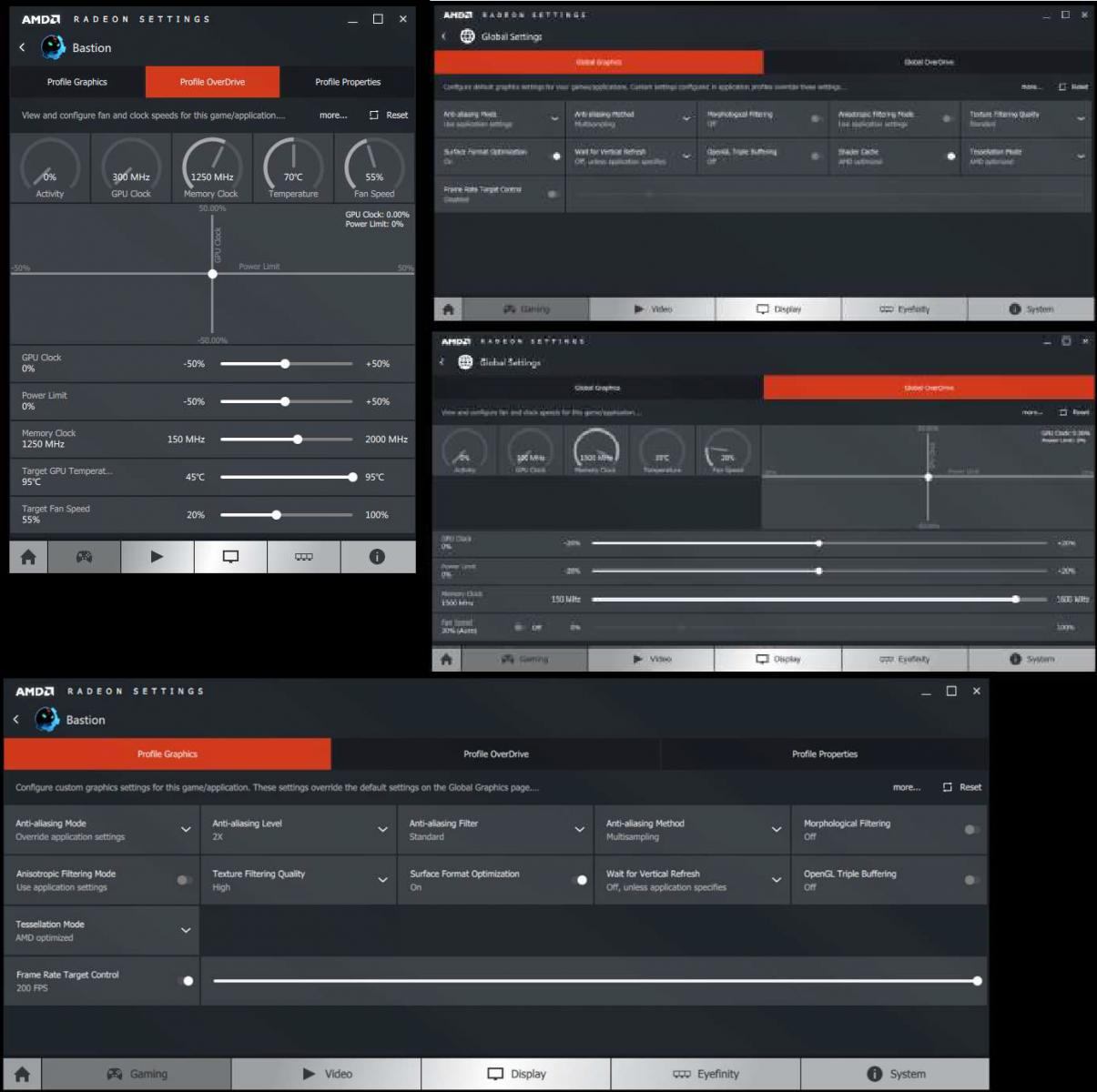Screen dimensions: 1097x1092
Task: Open Gaming in the Global OverDrive window
Action: [x=524, y=659]
